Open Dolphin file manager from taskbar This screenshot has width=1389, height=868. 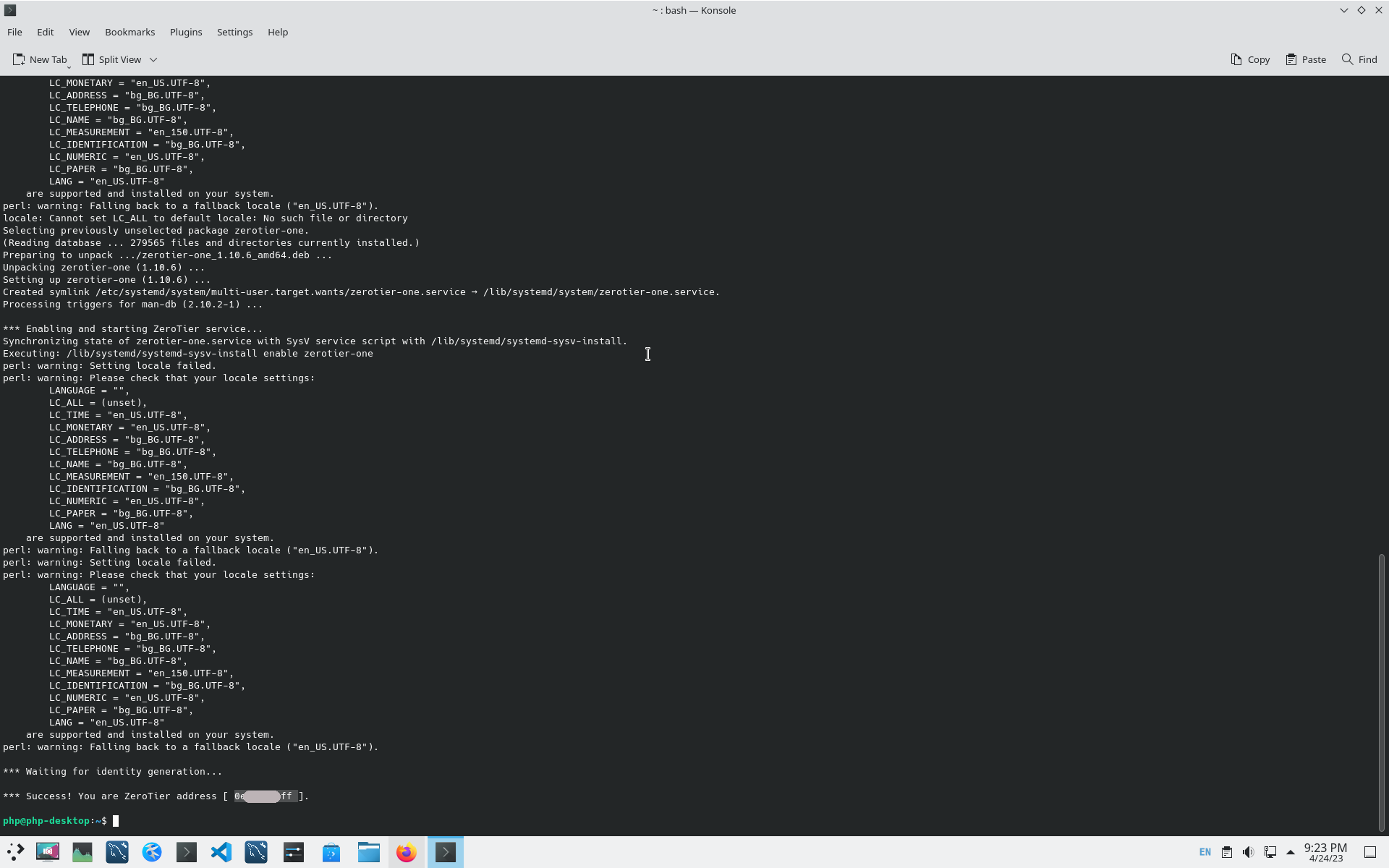tap(369, 852)
